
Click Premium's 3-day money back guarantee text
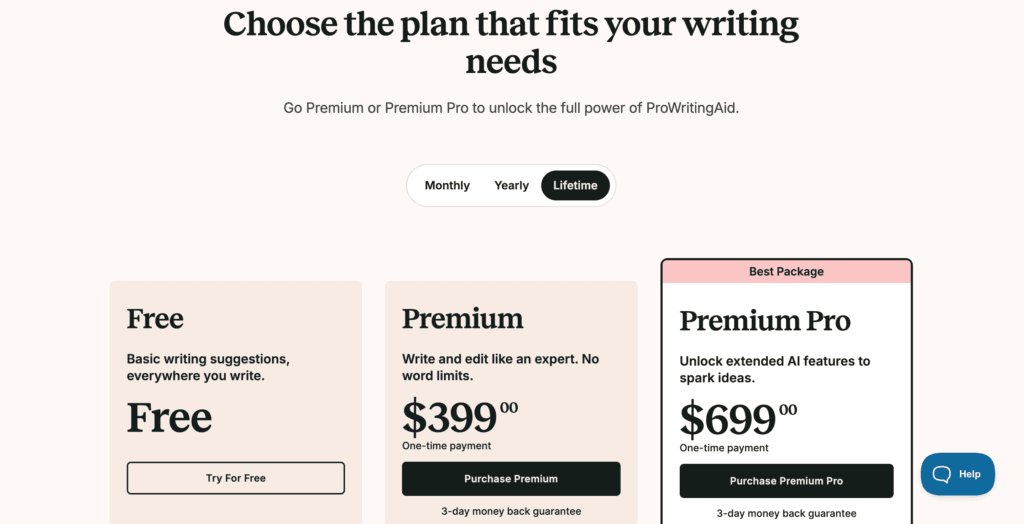coord(511,511)
